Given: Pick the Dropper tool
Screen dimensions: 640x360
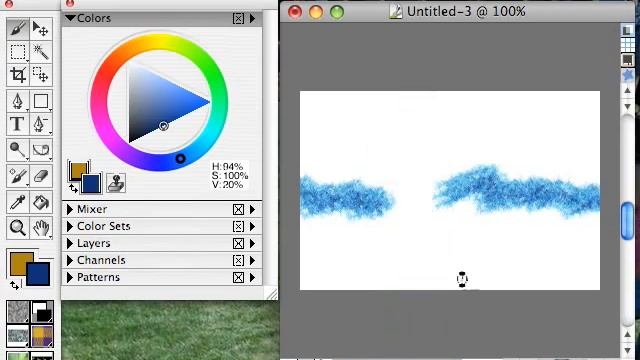Looking at the screenshot, I should [x=18, y=202].
